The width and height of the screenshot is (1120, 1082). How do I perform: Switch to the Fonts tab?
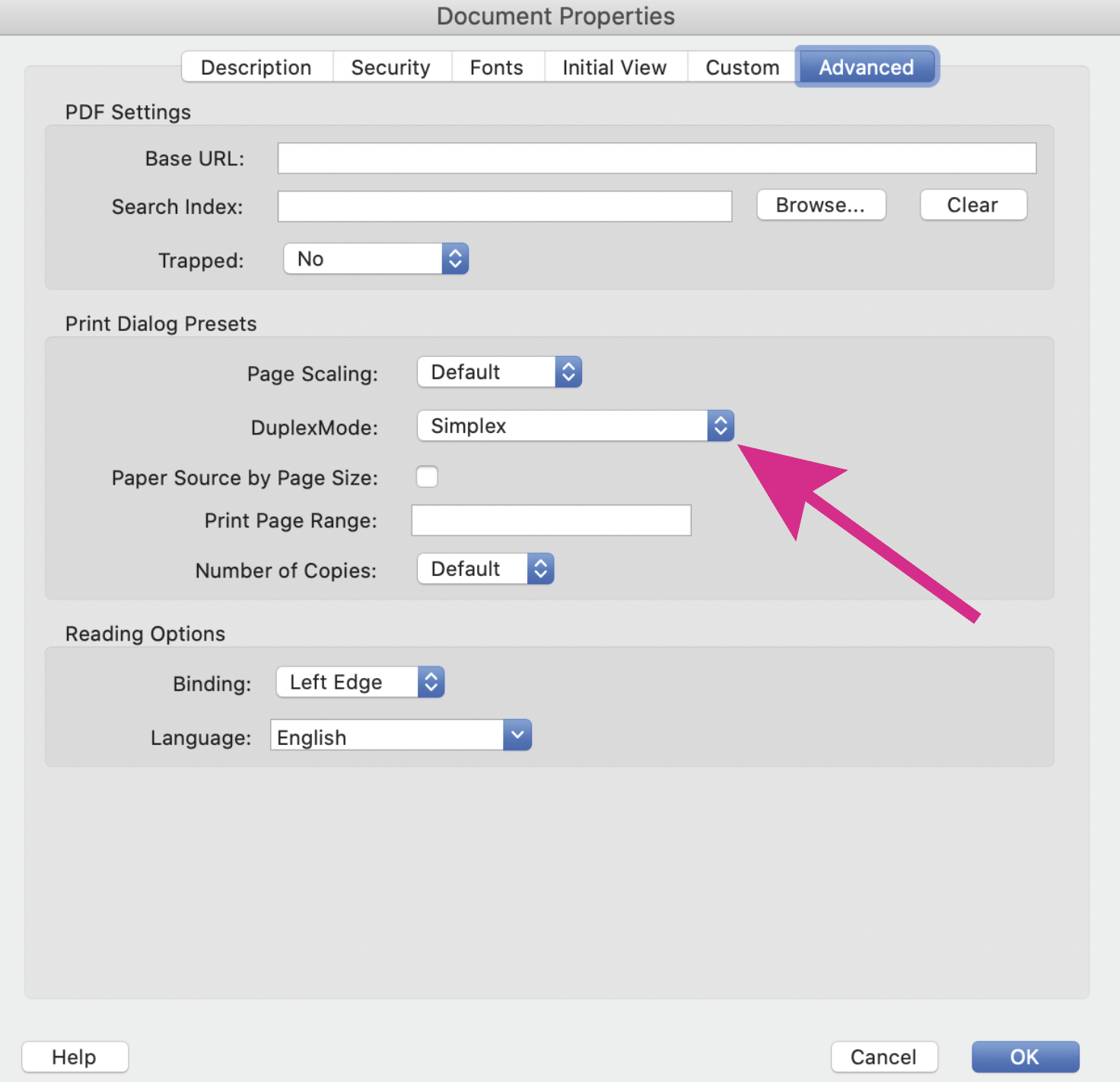[x=496, y=67]
